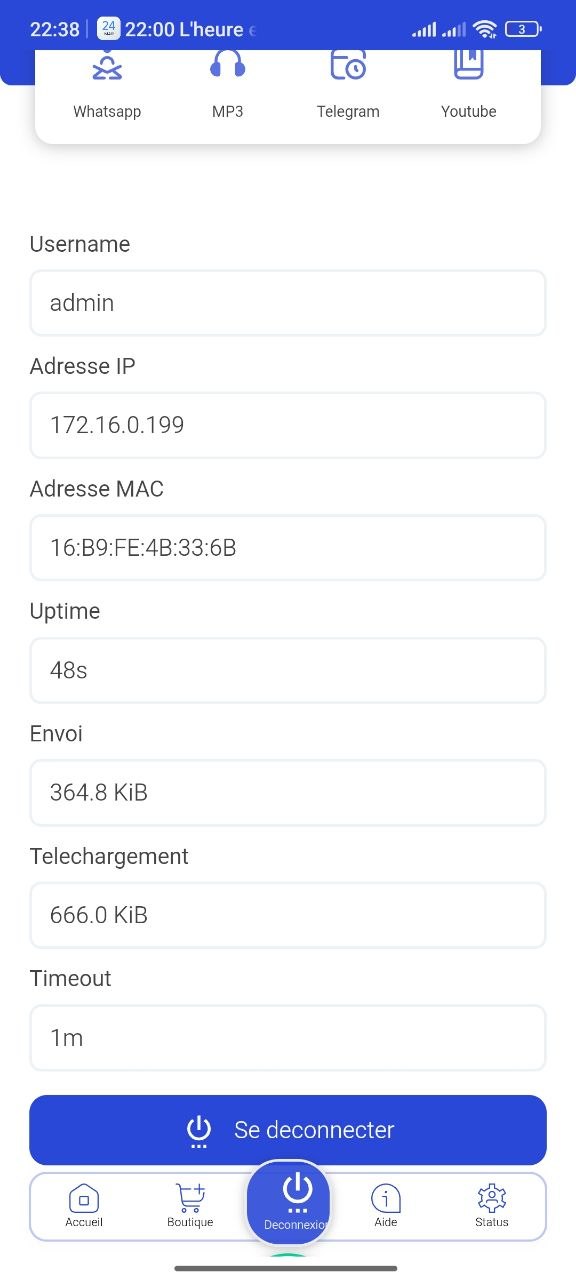Go to Accueil home icon
576x1280 pixels.
coord(84,1197)
